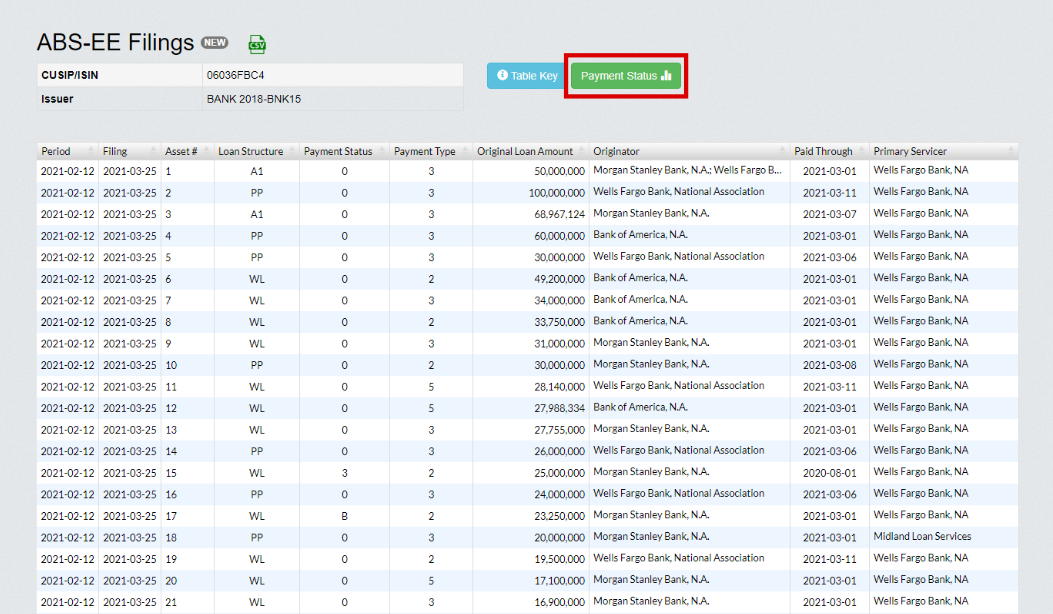Select the Midland Loan Services servicer cell

(922, 537)
